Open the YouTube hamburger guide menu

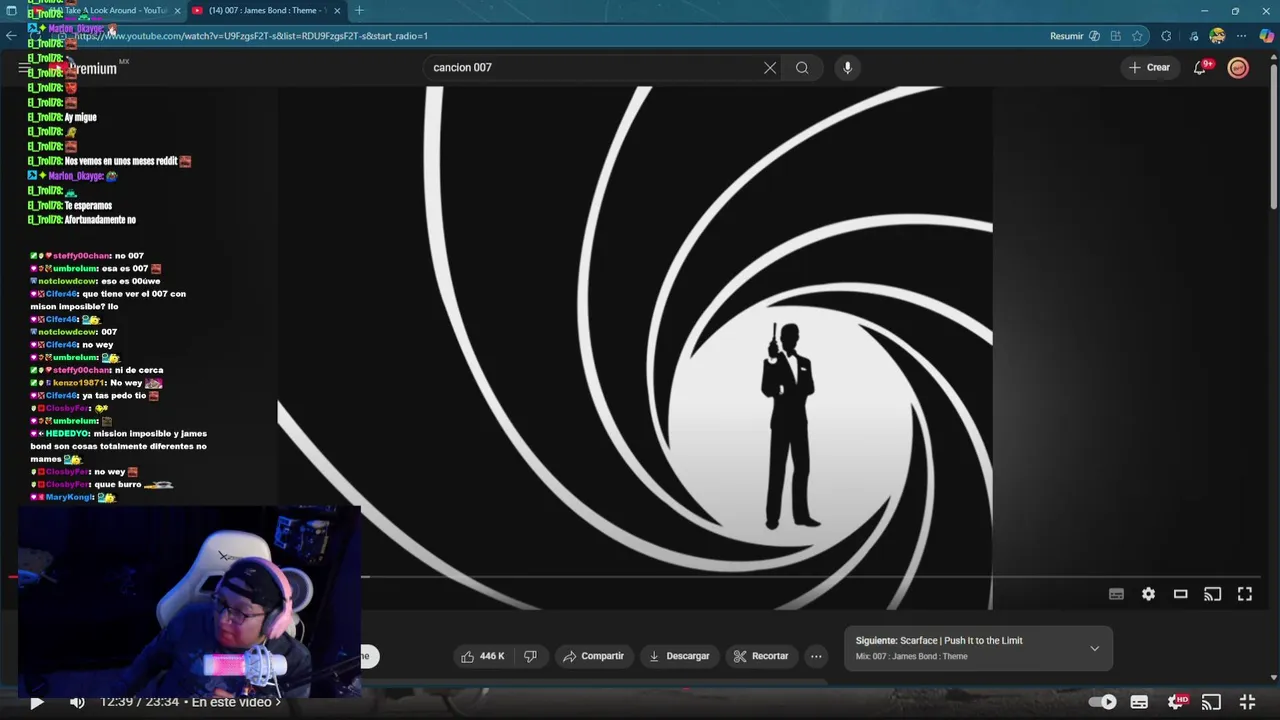coord(23,68)
